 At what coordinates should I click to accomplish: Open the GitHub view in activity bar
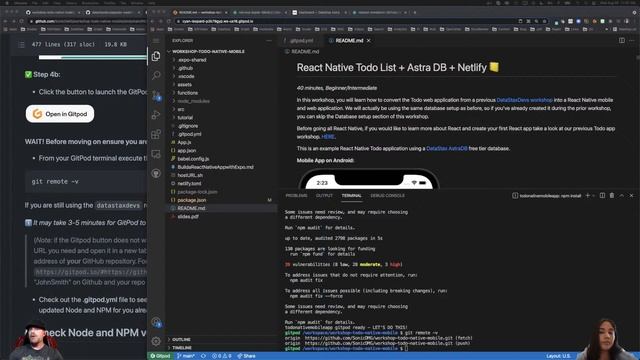tap(156, 173)
